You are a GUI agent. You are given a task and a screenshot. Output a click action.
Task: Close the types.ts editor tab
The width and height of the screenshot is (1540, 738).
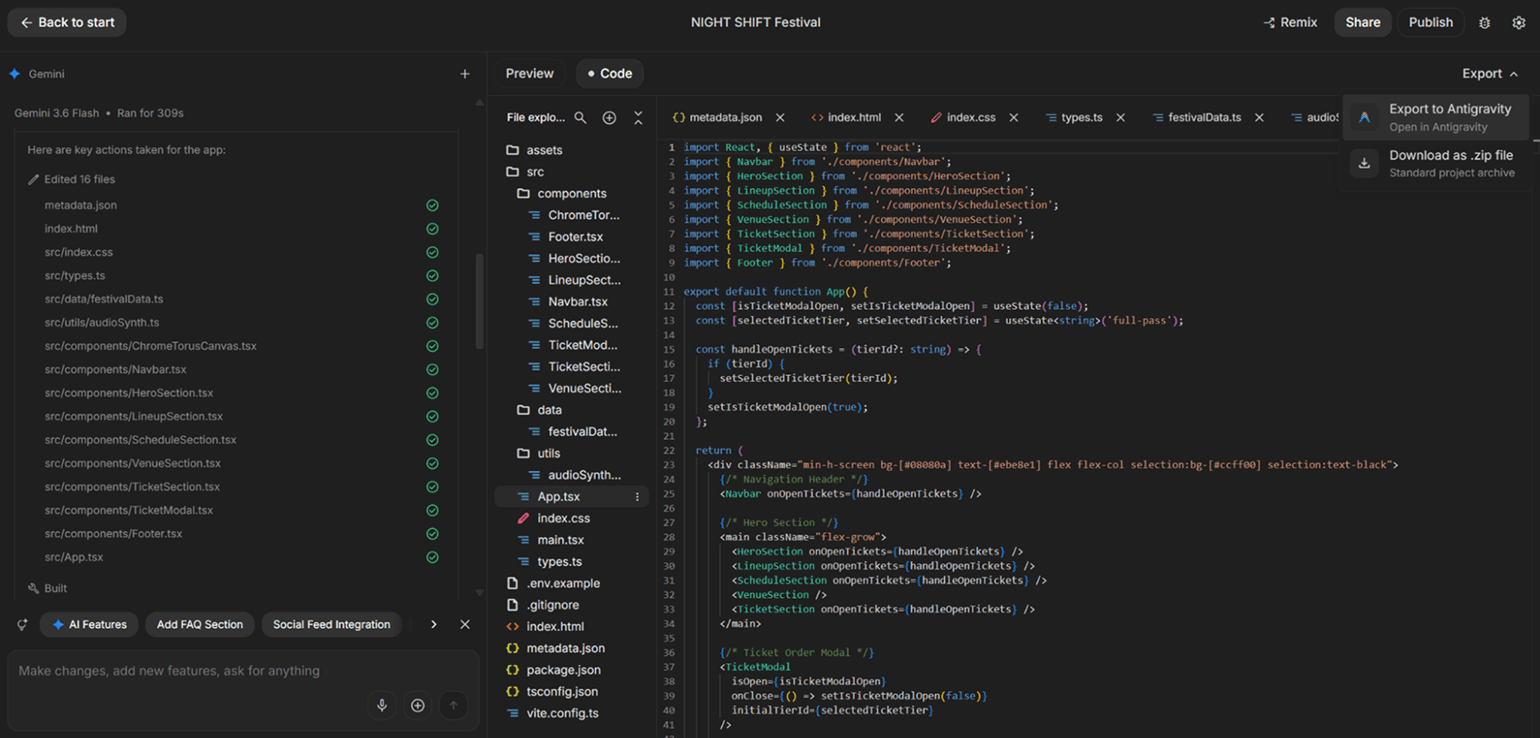(x=1120, y=117)
